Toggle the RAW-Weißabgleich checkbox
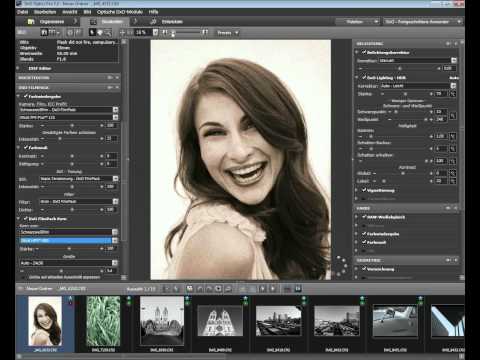480x360 pixels. coord(364,217)
